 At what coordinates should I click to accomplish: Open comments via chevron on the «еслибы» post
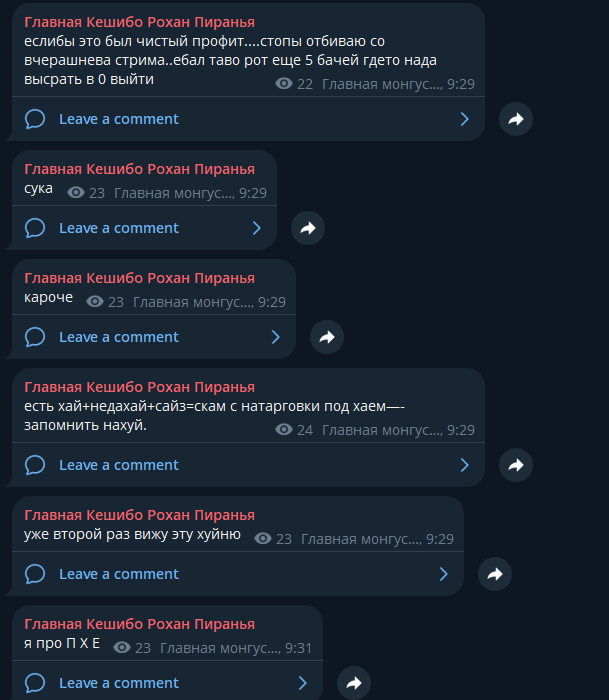[464, 119]
